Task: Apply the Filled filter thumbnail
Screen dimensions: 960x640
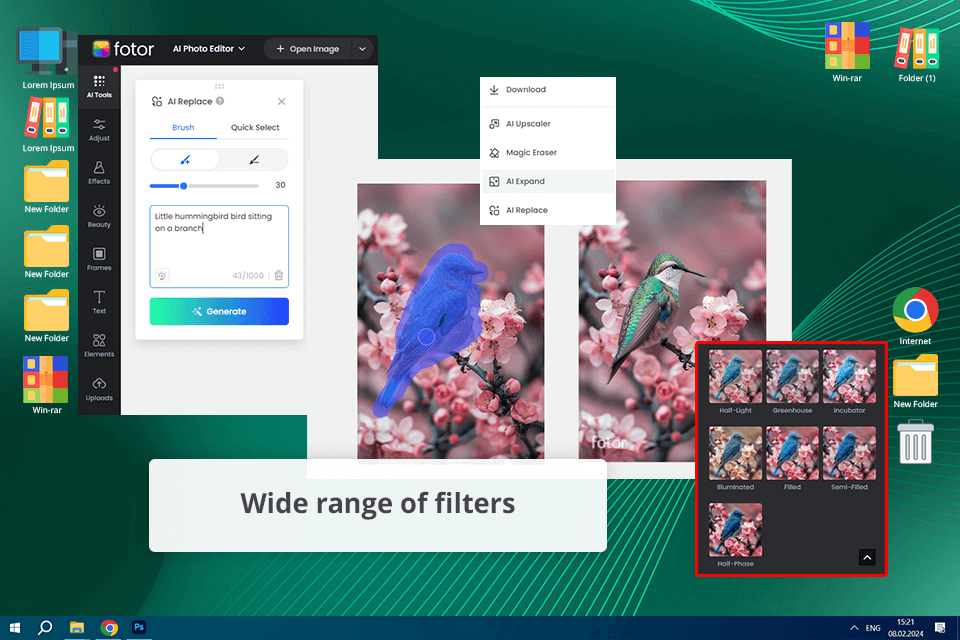Action: pos(792,453)
